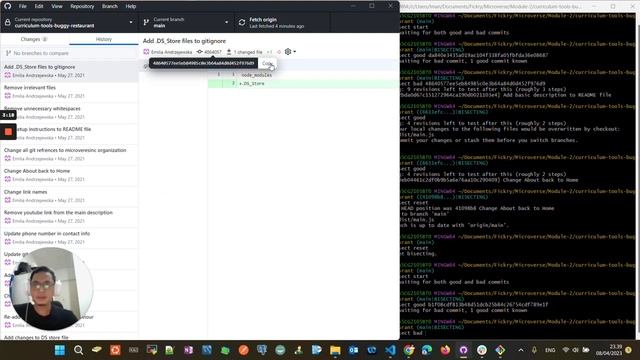Select commit 'Update phone number in contact info'
This screenshot has width=640, height=360.
point(69,238)
